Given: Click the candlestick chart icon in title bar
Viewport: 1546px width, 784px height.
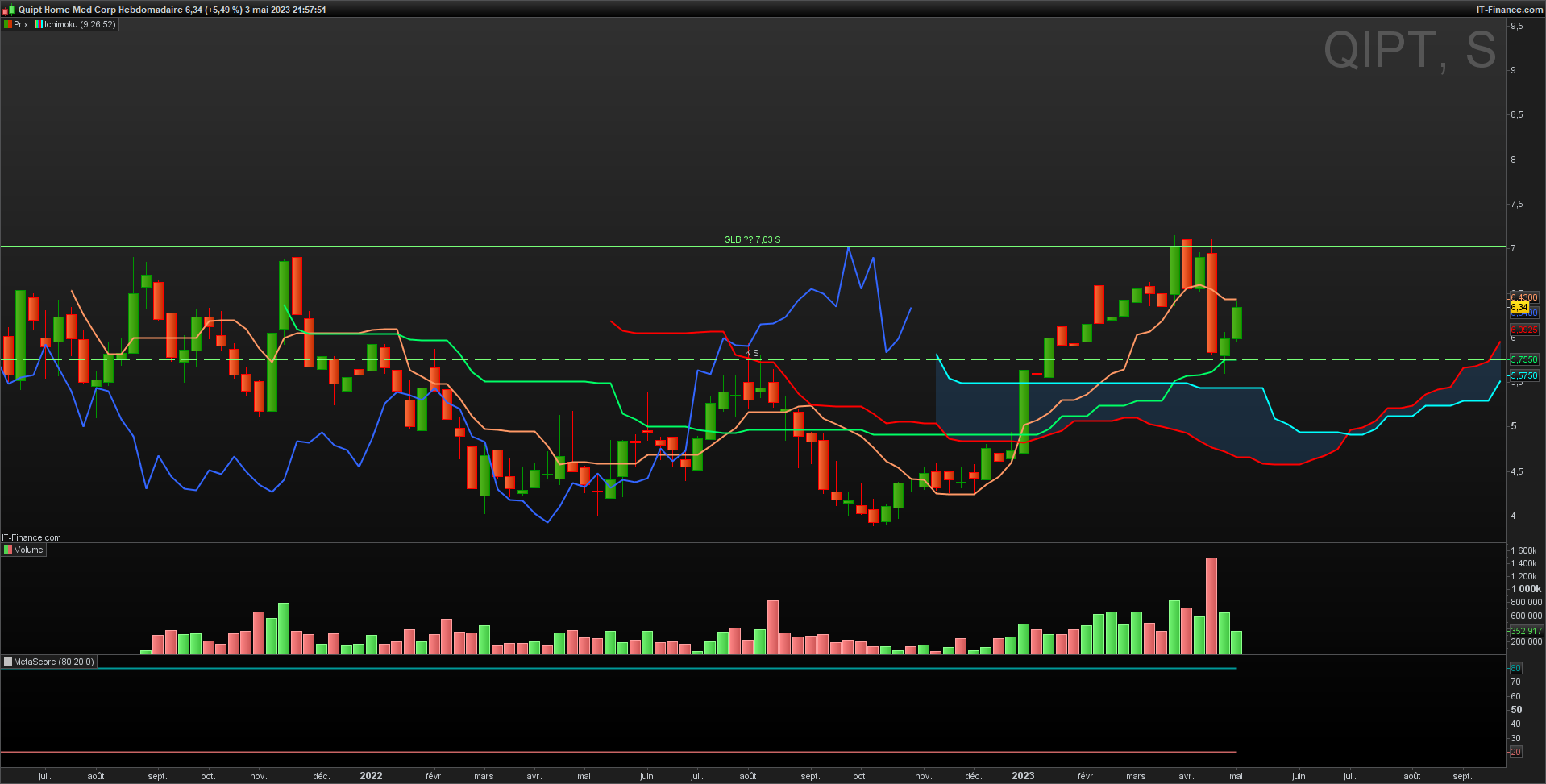Looking at the screenshot, I should 9,10.
